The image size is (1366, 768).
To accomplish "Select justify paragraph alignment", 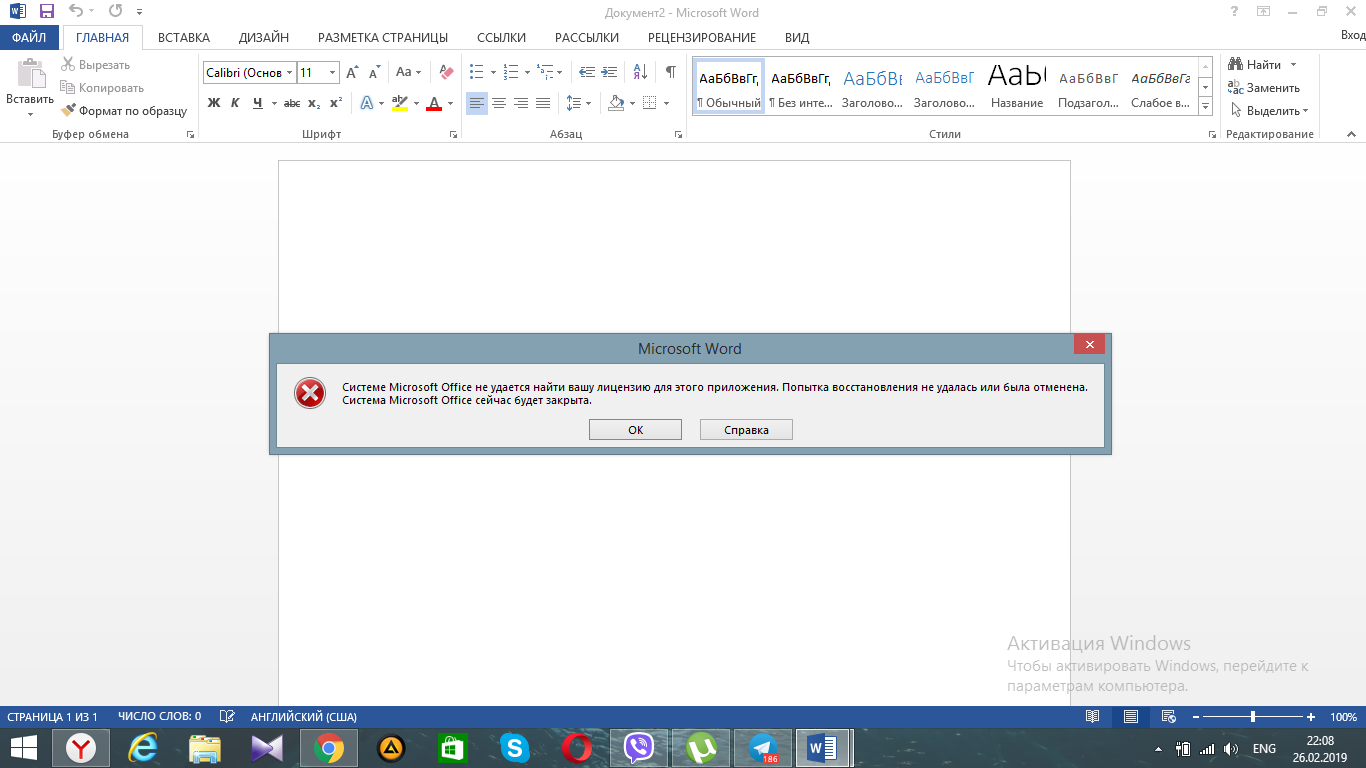I will click(x=543, y=103).
